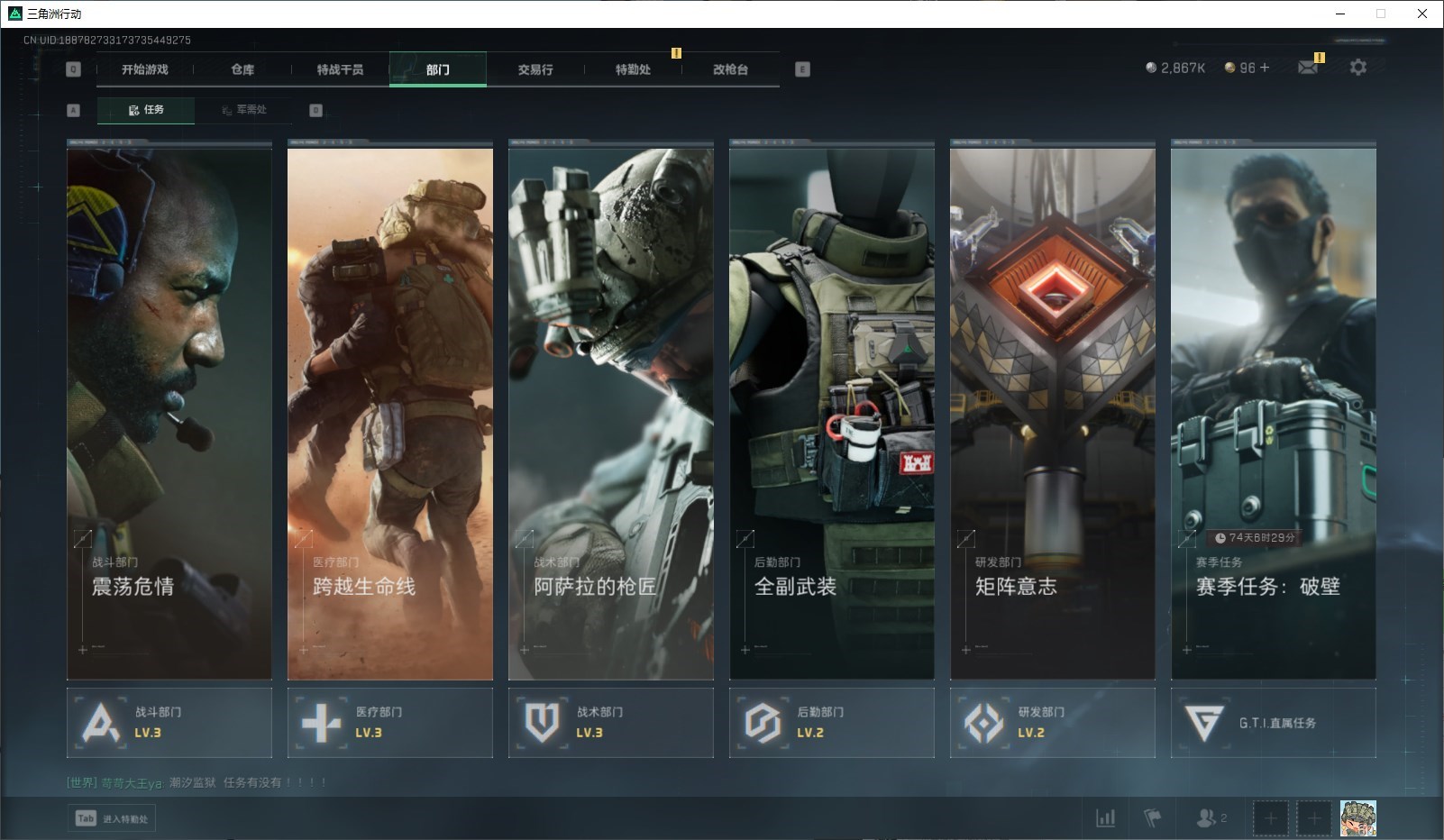Click the app logo in title bar
The height and width of the screenshot is (840, 1444).
(x=14, y=14)
